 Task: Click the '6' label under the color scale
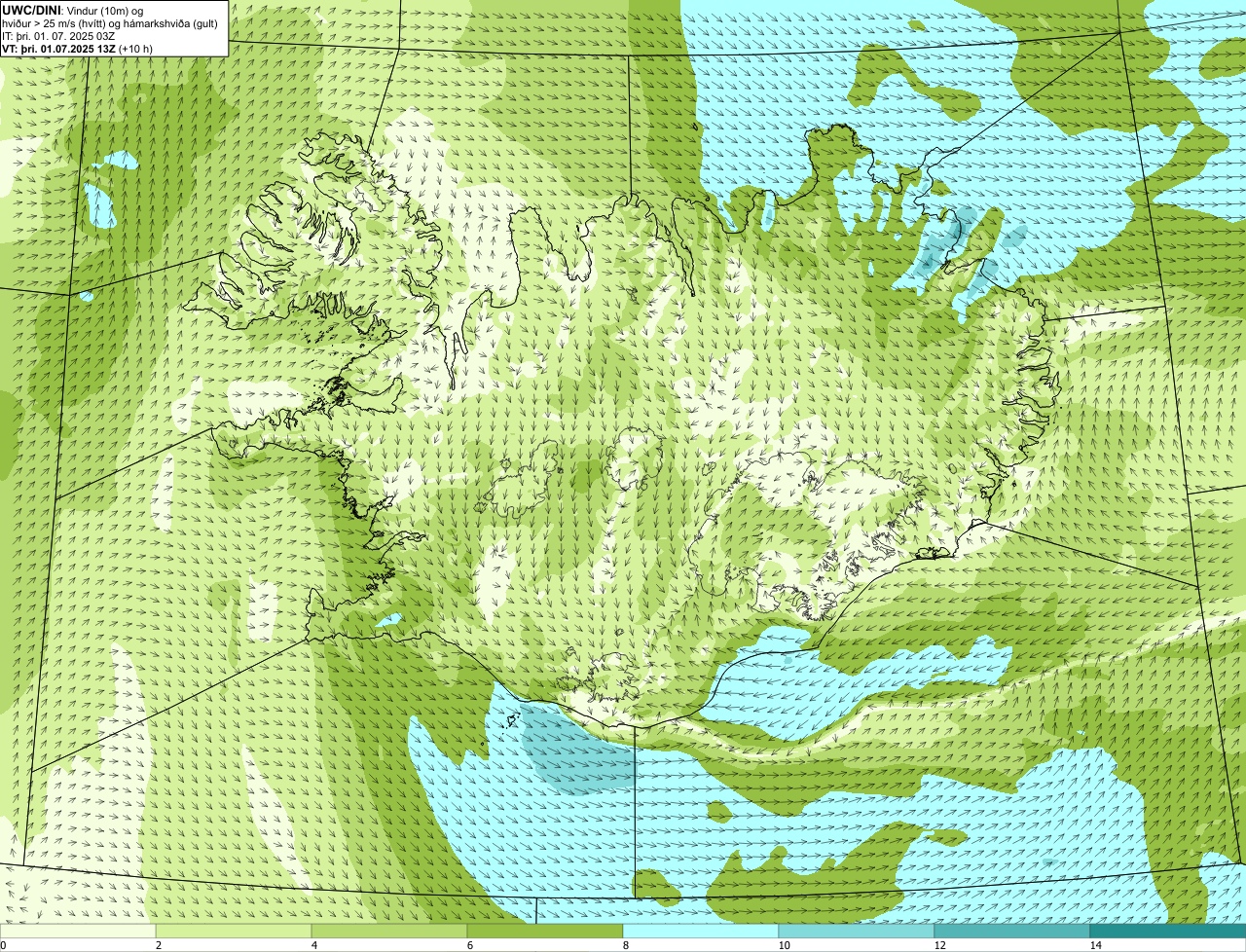click(469, 945)
